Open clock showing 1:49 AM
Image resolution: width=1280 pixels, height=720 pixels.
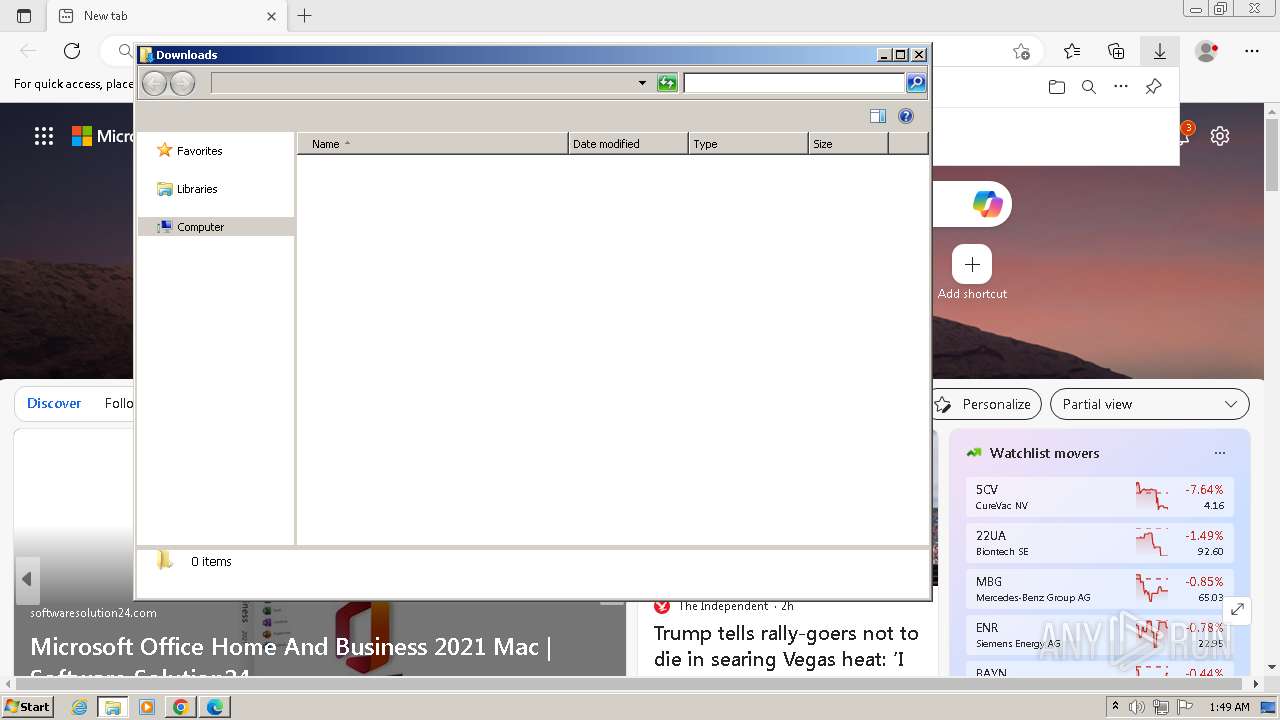tap(1229, 707)
